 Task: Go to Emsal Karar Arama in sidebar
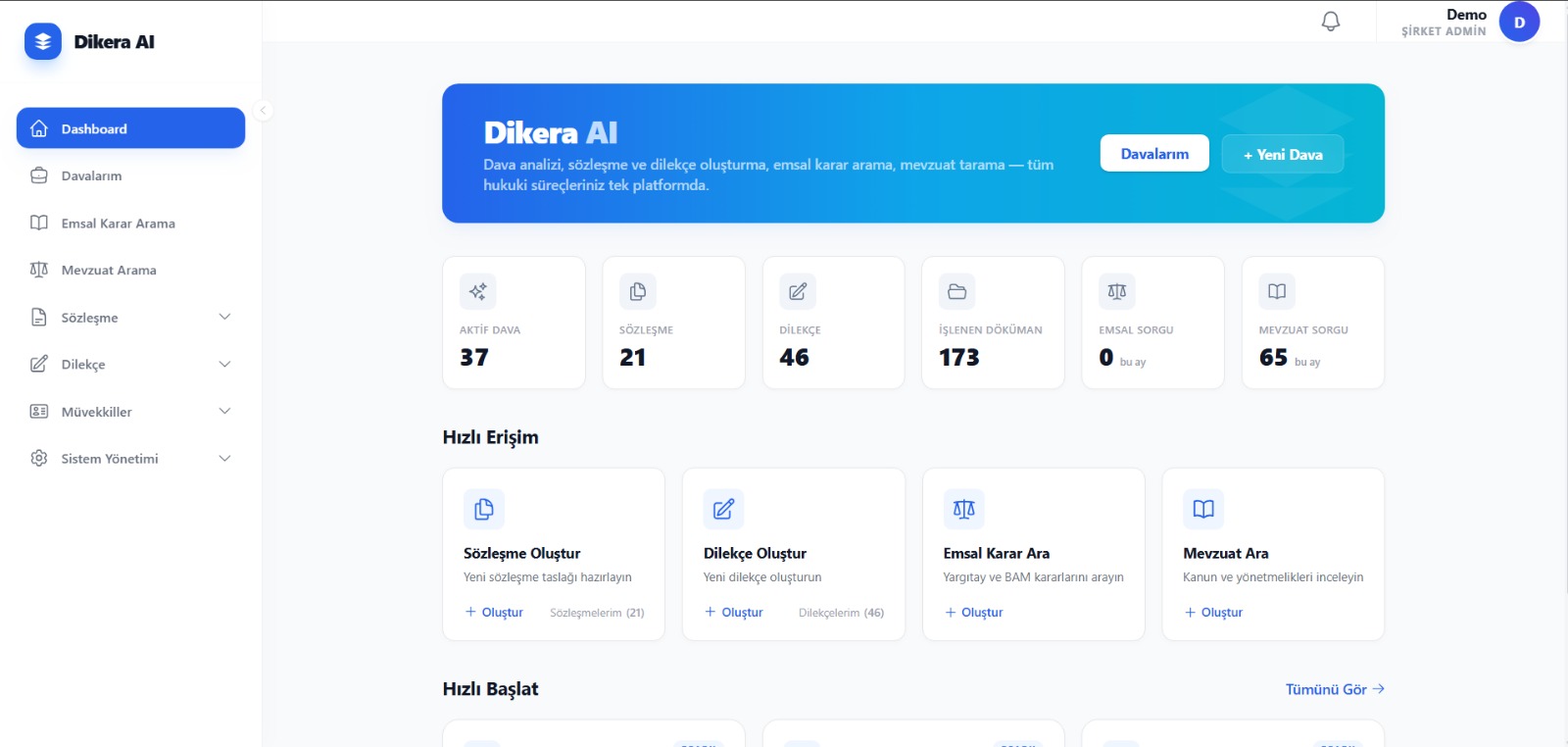[118, 224]
